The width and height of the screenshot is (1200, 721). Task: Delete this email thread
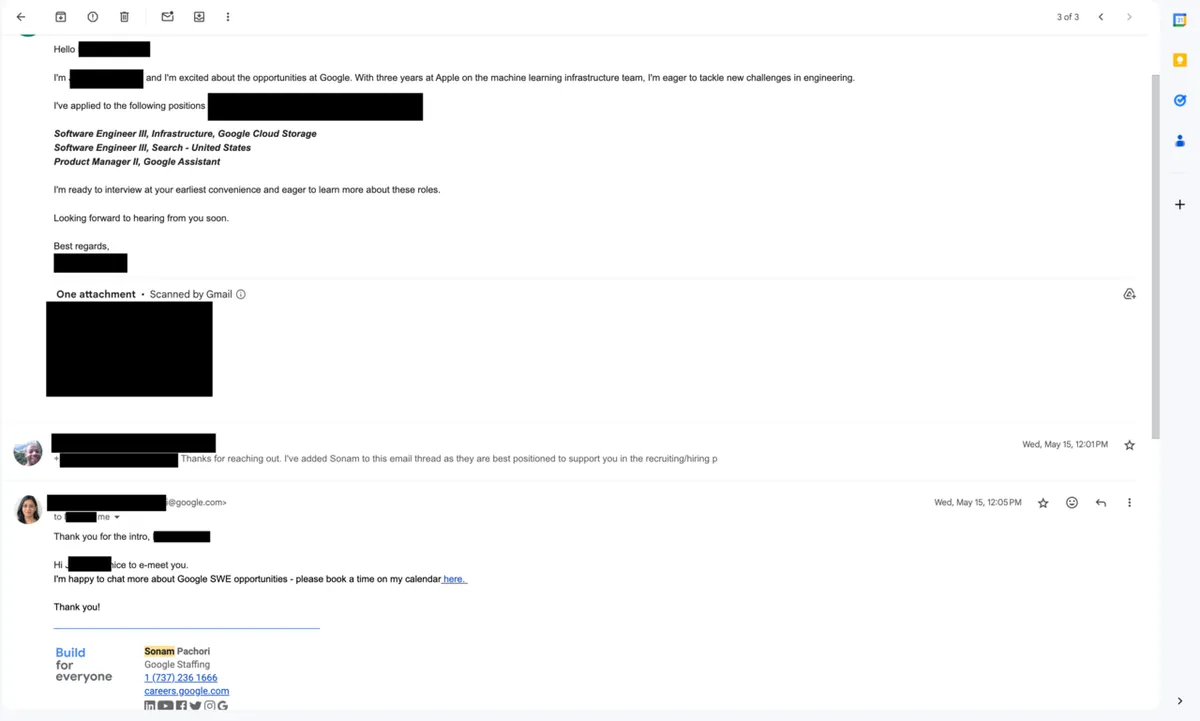click(x=124, y=17)
